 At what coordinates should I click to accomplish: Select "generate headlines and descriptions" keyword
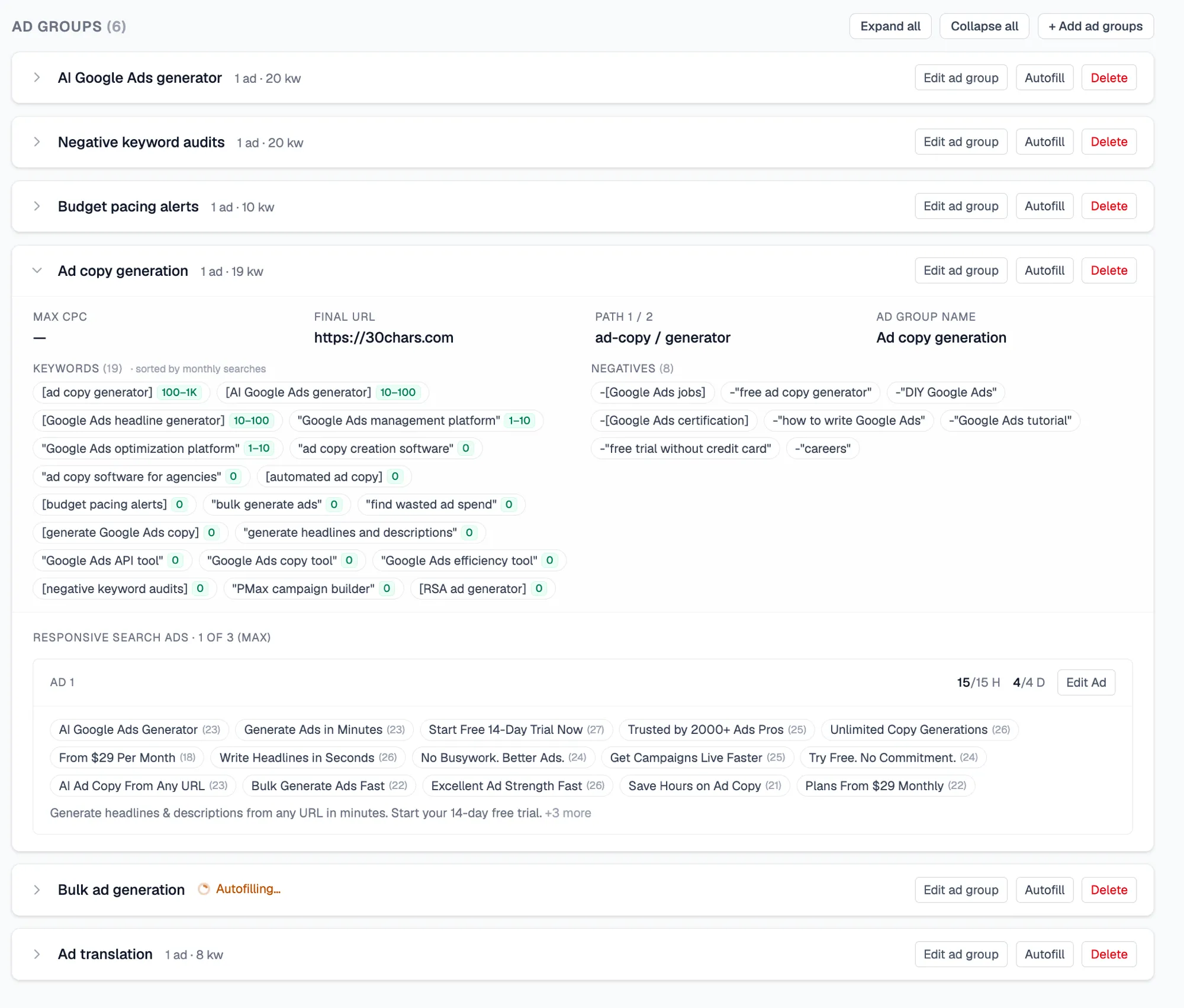[360, 532]
